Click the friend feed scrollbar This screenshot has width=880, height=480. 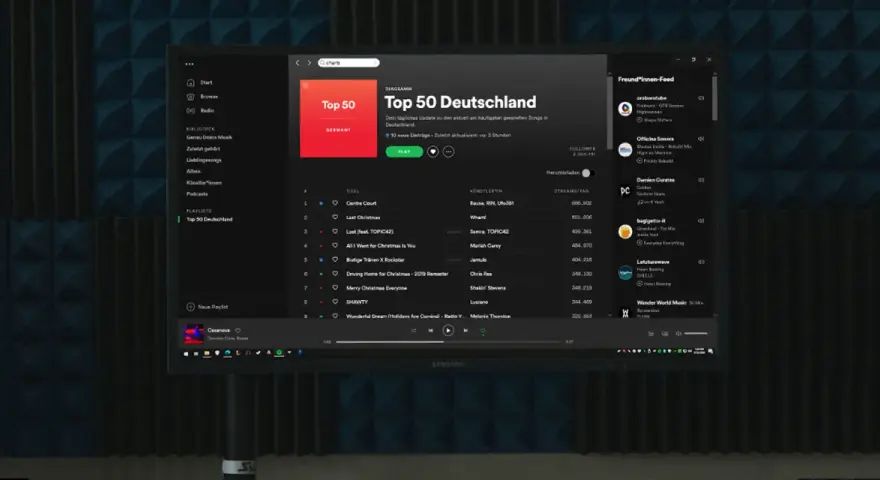[x=714, y=98]
